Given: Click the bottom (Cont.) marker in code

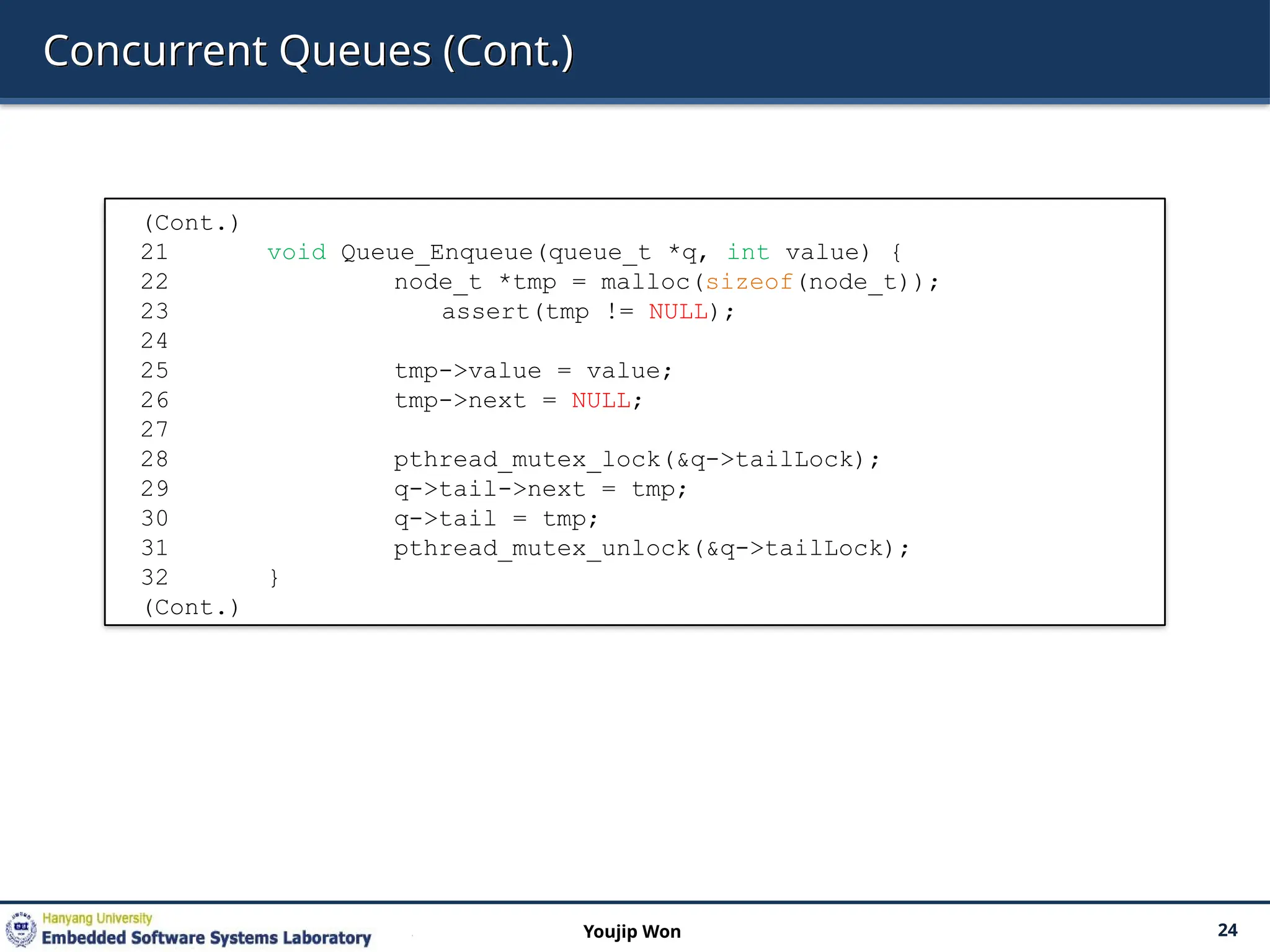Looking at the screenshot, I should point(191,607).
